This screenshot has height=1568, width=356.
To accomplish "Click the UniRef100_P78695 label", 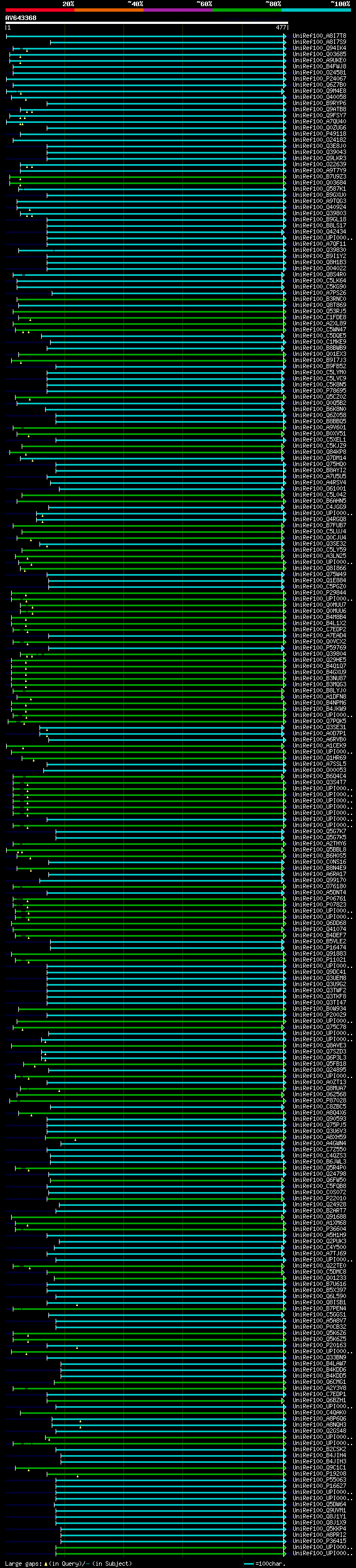I will [x=319, y=391].
